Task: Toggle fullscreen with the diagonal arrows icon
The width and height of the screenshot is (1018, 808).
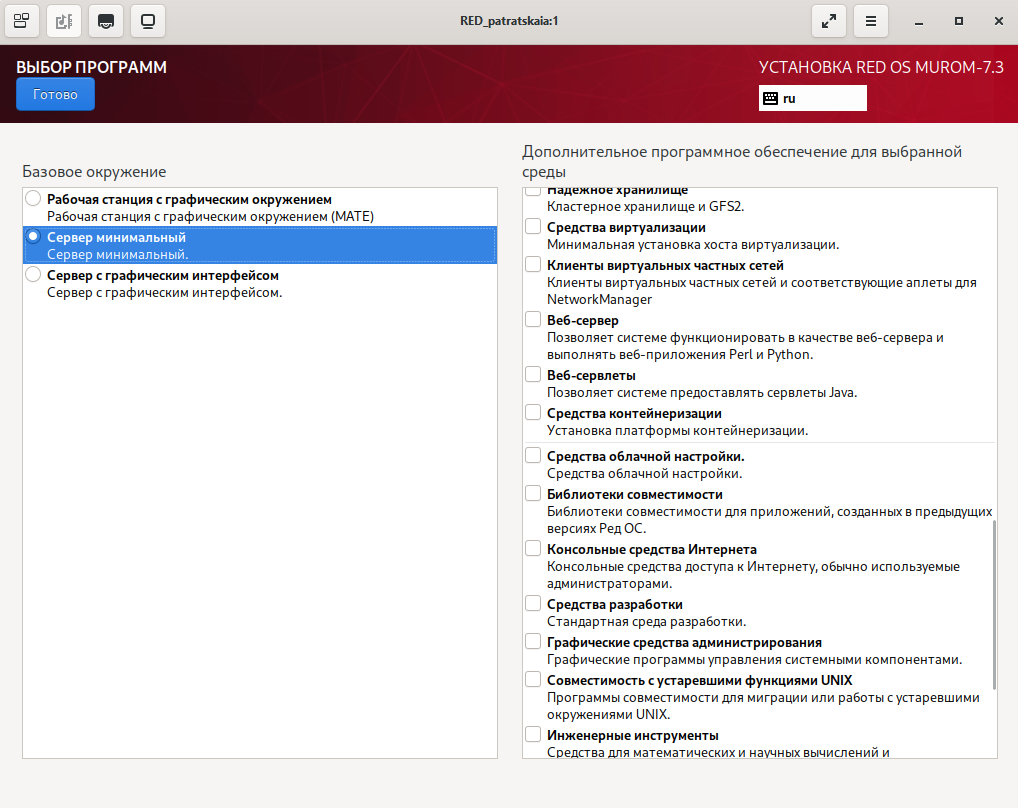Action: (x=828, y=21)
